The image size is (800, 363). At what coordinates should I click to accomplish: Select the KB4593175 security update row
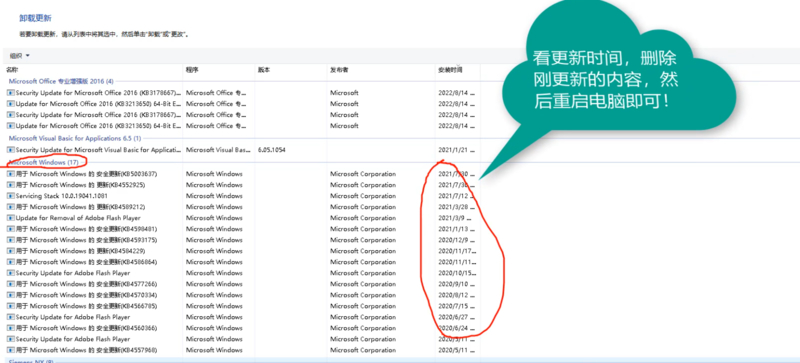point(242,240)
